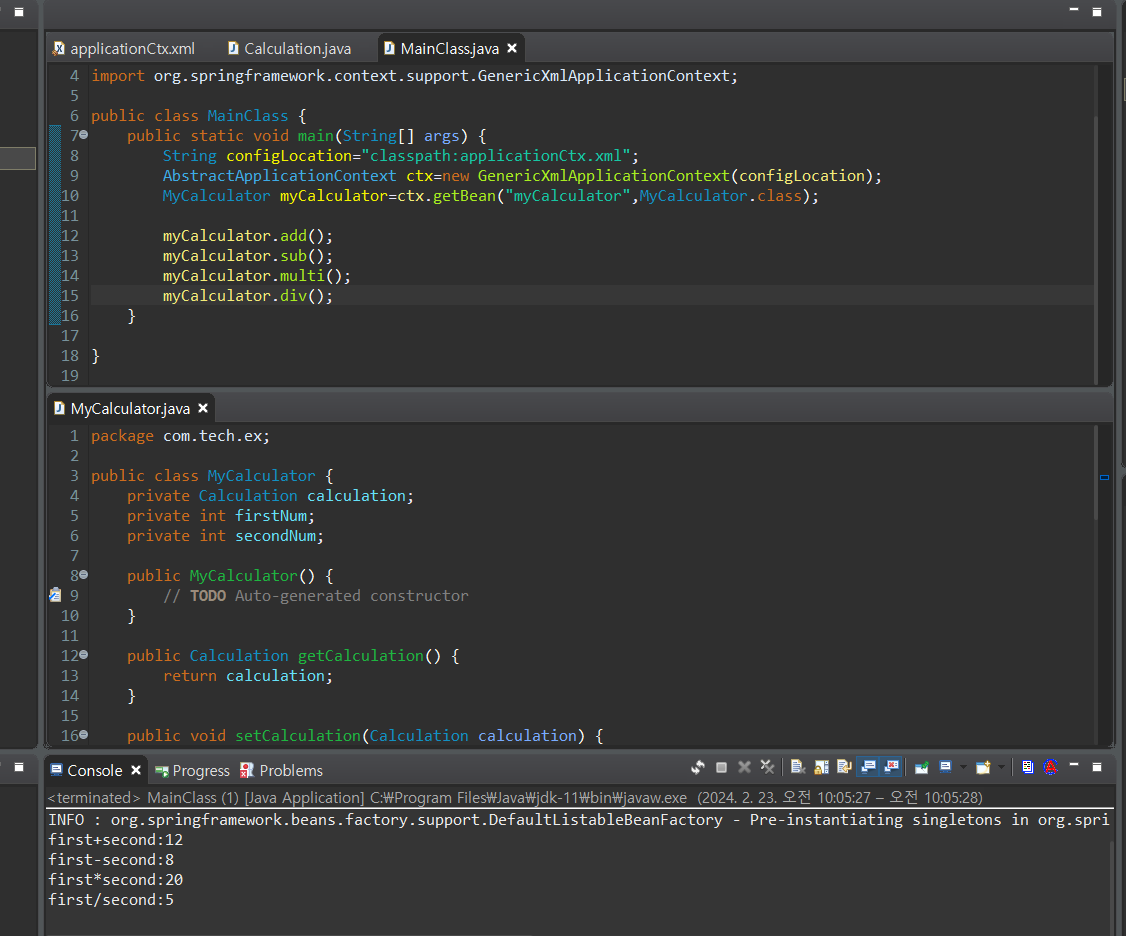Collapse the getCalculation method fold marker
1126x936 pixels.
(83, 655)
